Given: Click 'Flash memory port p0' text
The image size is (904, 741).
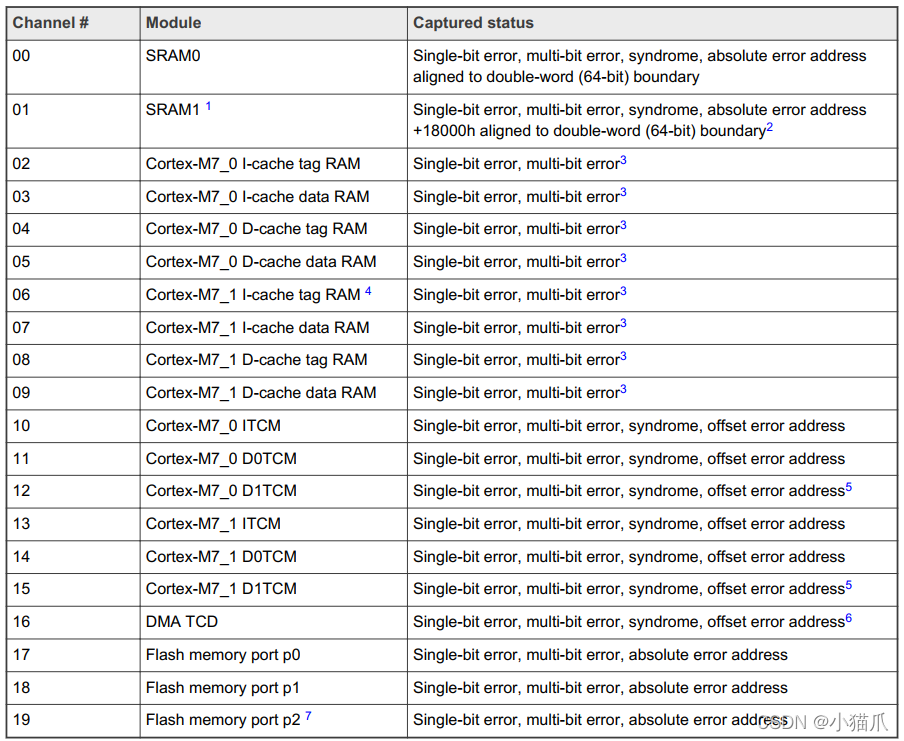Looking at the screenshot, I should click(x=223, y=655).
